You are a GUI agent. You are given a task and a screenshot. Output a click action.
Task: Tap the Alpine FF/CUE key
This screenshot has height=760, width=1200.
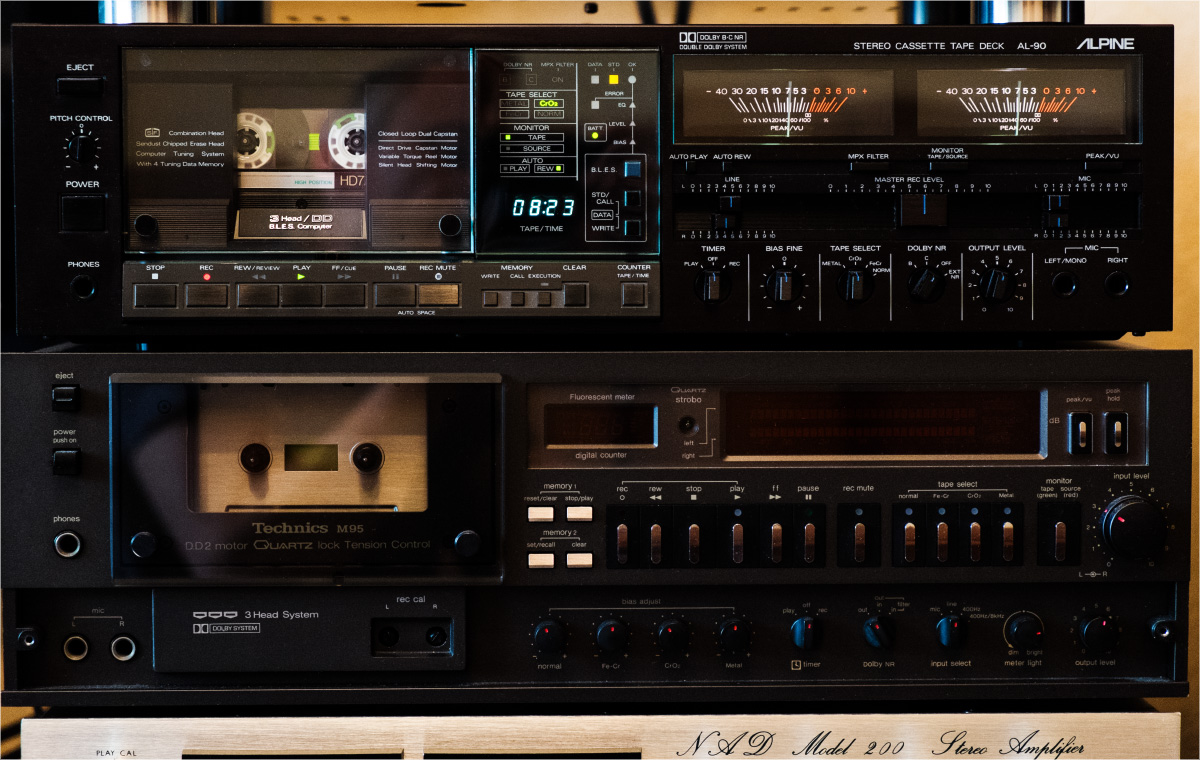[345, 295]
